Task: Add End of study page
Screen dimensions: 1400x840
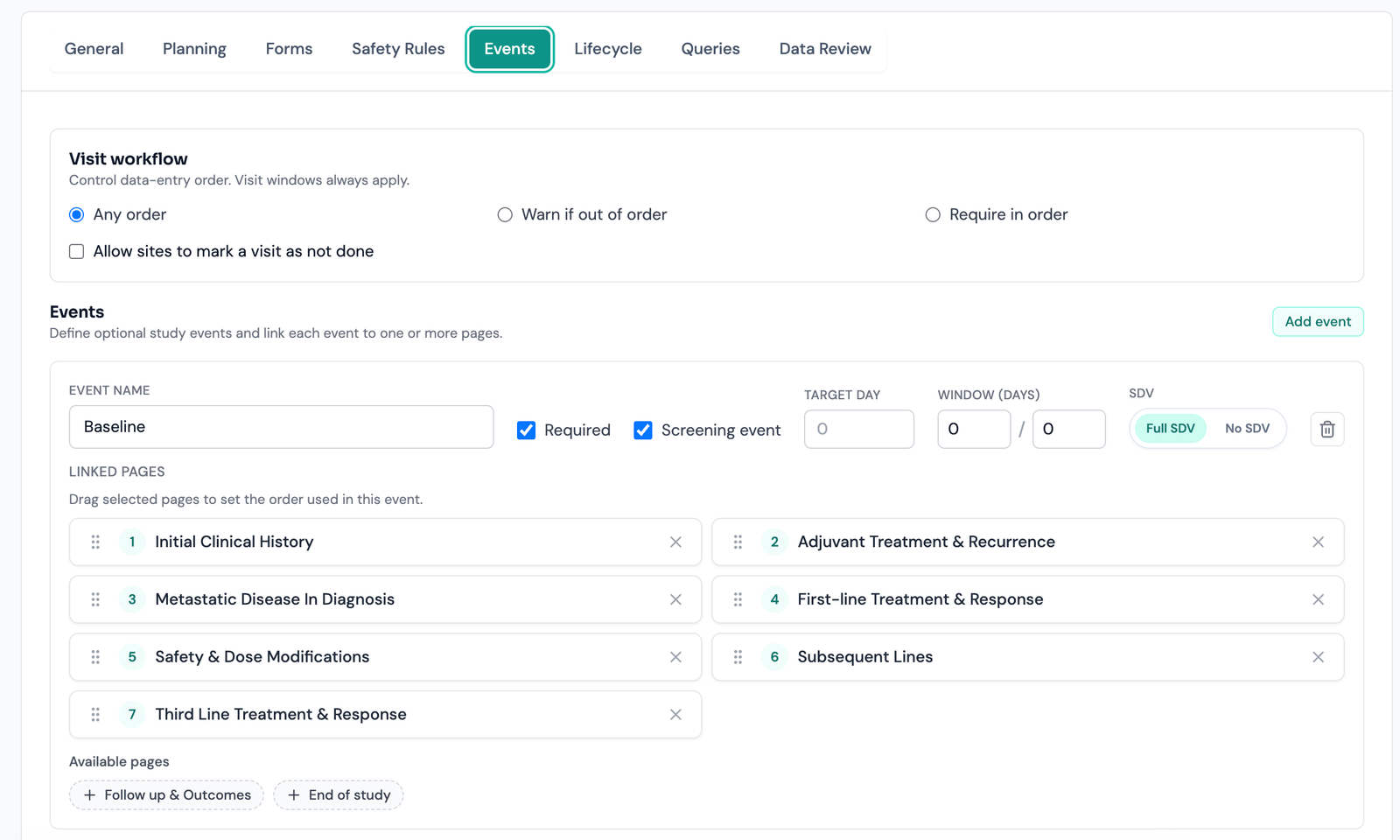Action: [338, 794]
